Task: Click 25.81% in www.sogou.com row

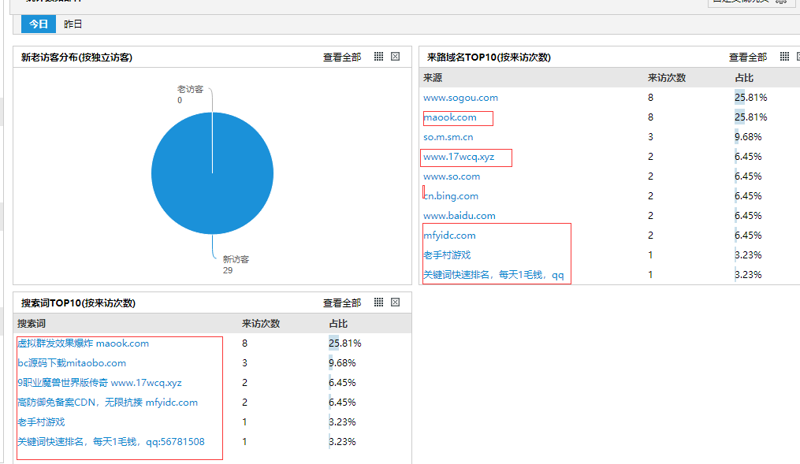Action: (751, 97)
